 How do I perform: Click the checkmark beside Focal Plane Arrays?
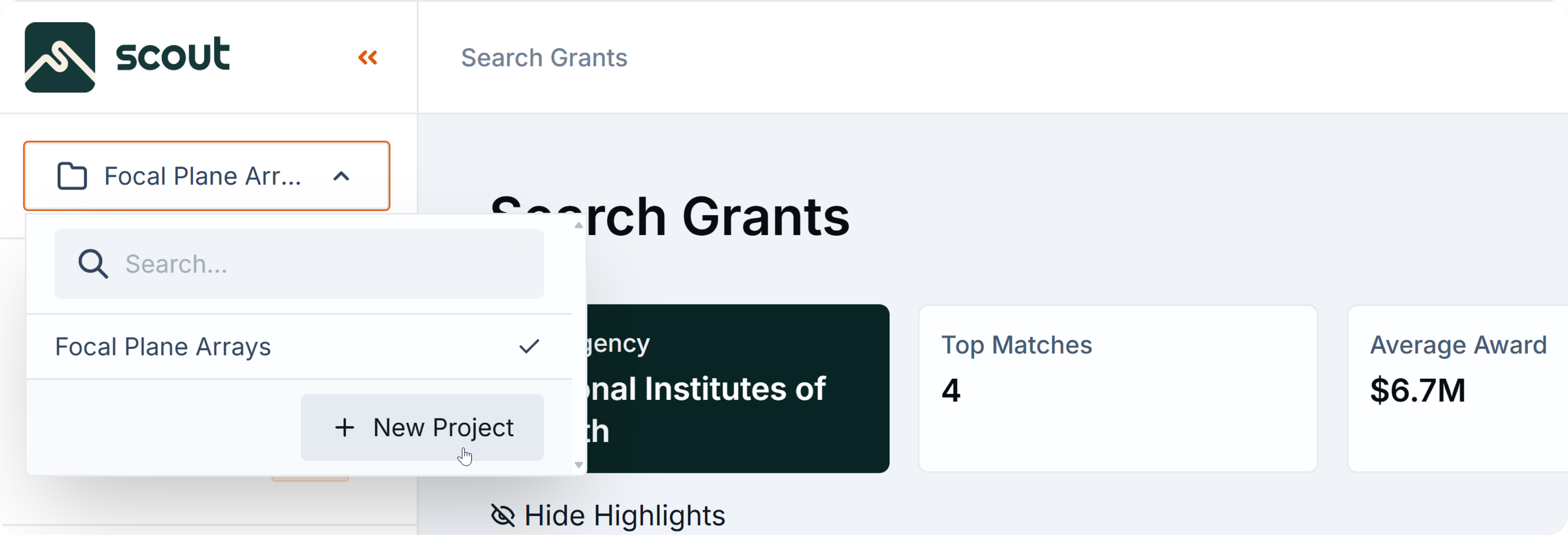coord(529,346)
